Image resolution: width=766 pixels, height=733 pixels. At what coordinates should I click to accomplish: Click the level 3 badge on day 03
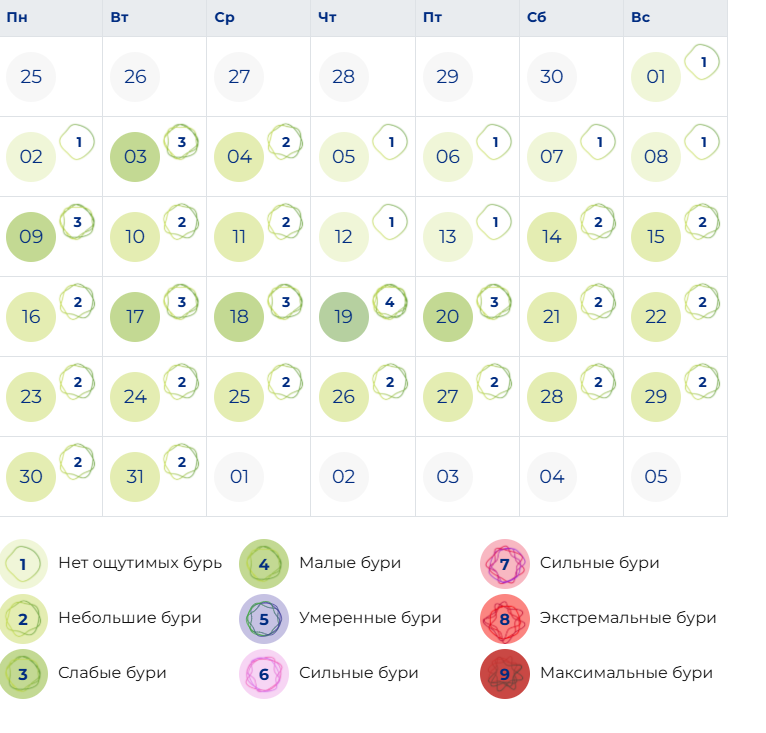pos(181,141)
